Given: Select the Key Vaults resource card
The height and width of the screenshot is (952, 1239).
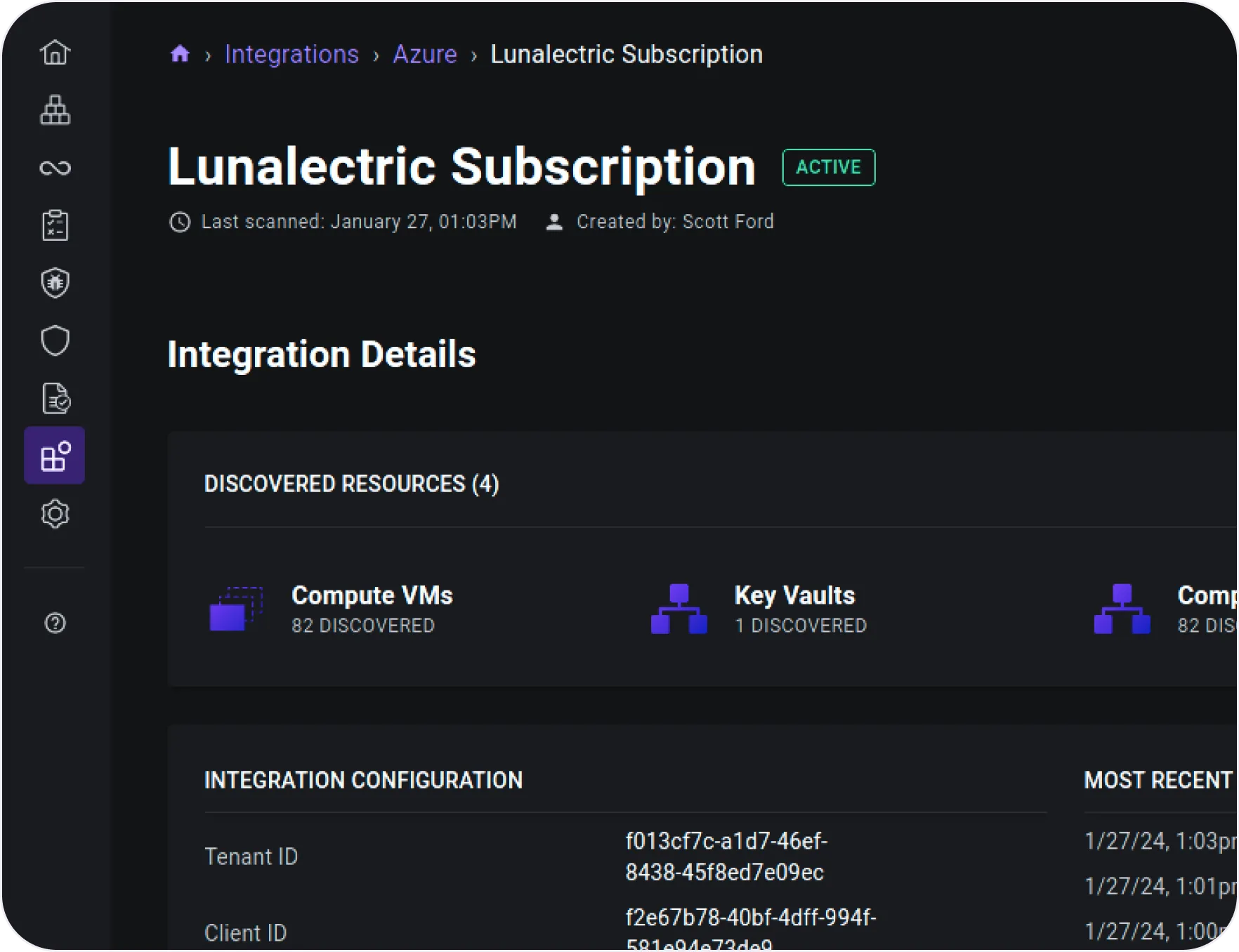Looking at the screenshot, I should tap(794, 609).
